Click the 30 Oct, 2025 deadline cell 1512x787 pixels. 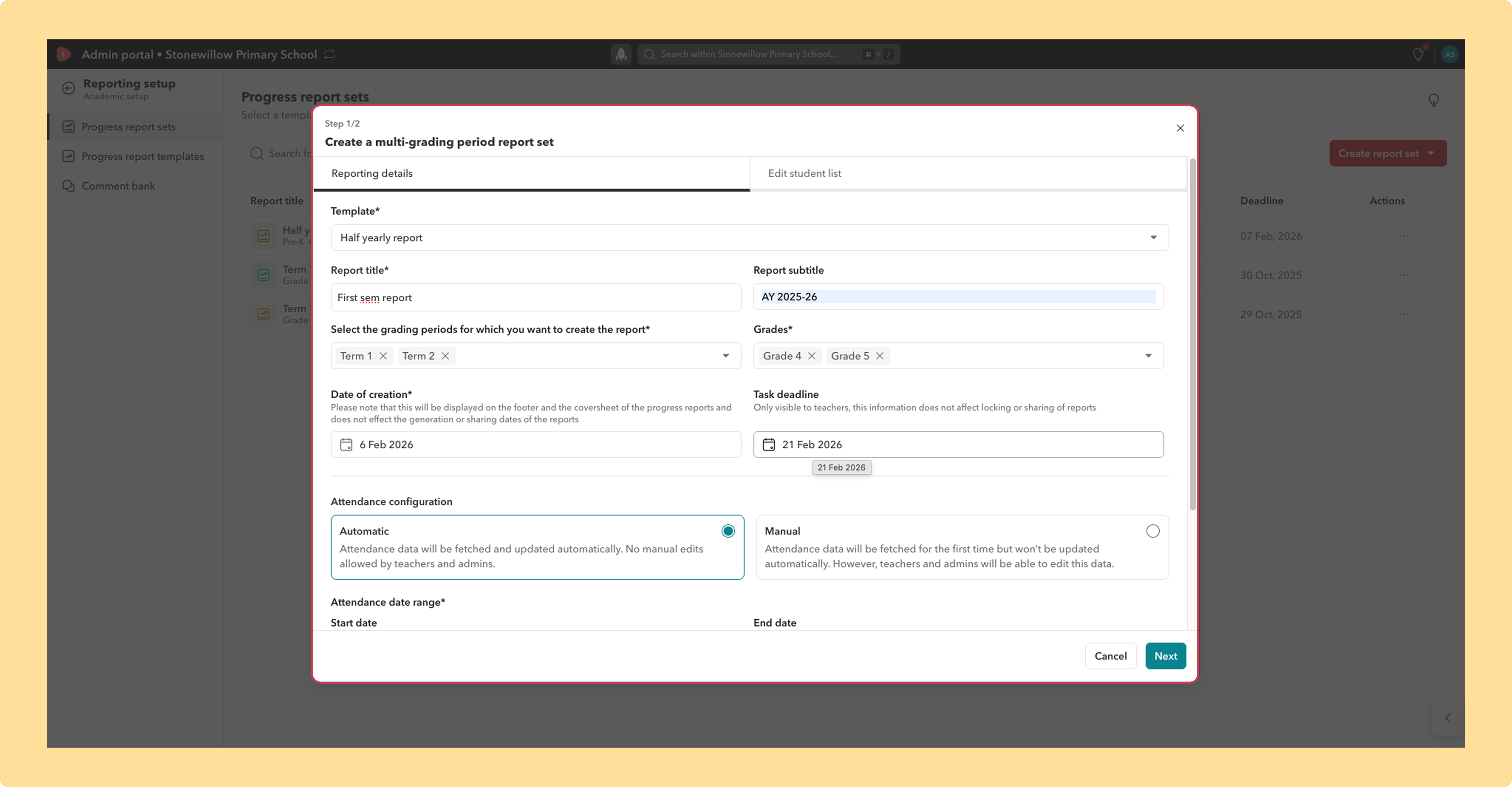pyautogui.click(x=1271, y=276)
